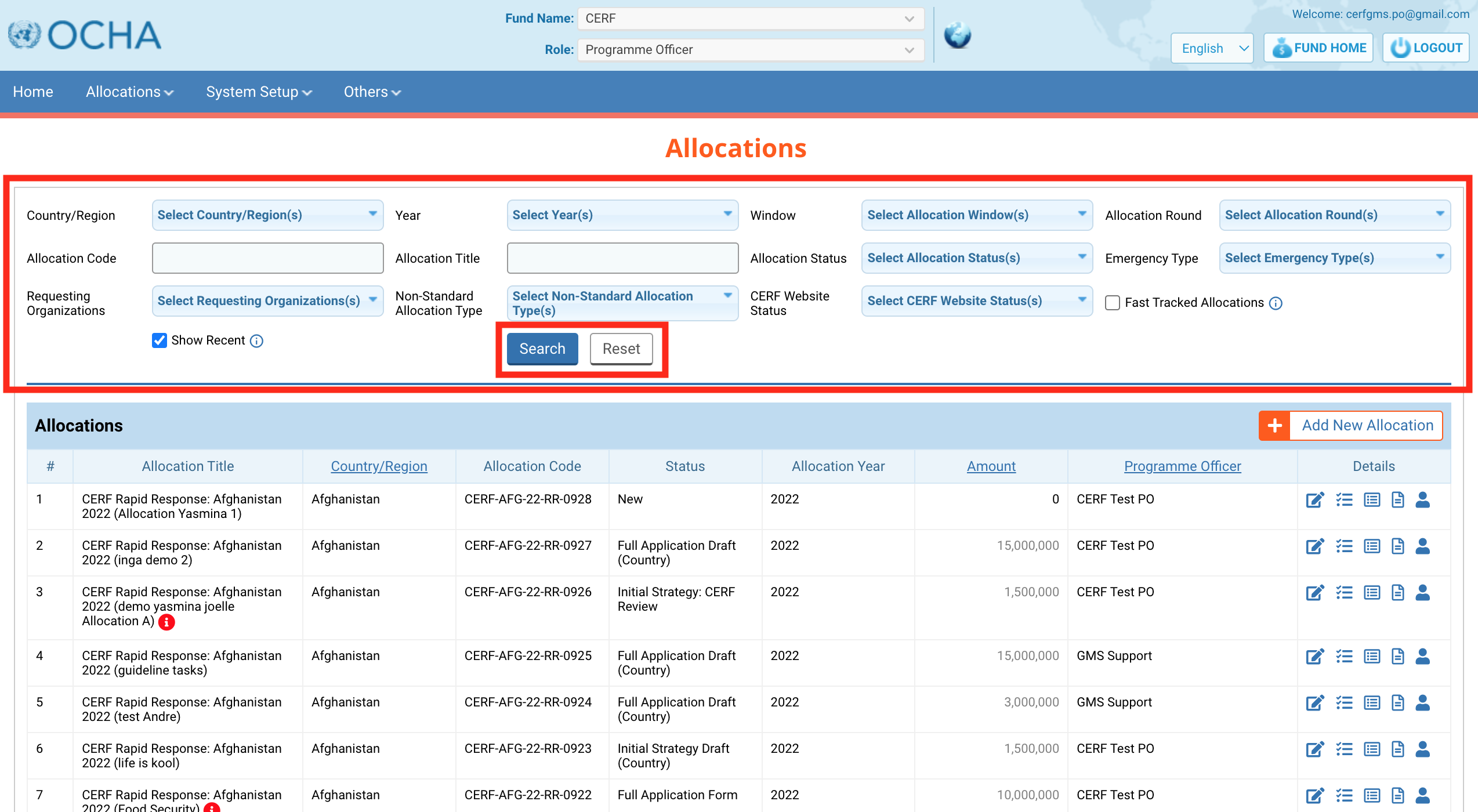Image resolution: width=1478 pixels, height=812 pixels.
Task: Expand the Select Country/Region(s) dropdown
Action: click(x=267, y=215)
